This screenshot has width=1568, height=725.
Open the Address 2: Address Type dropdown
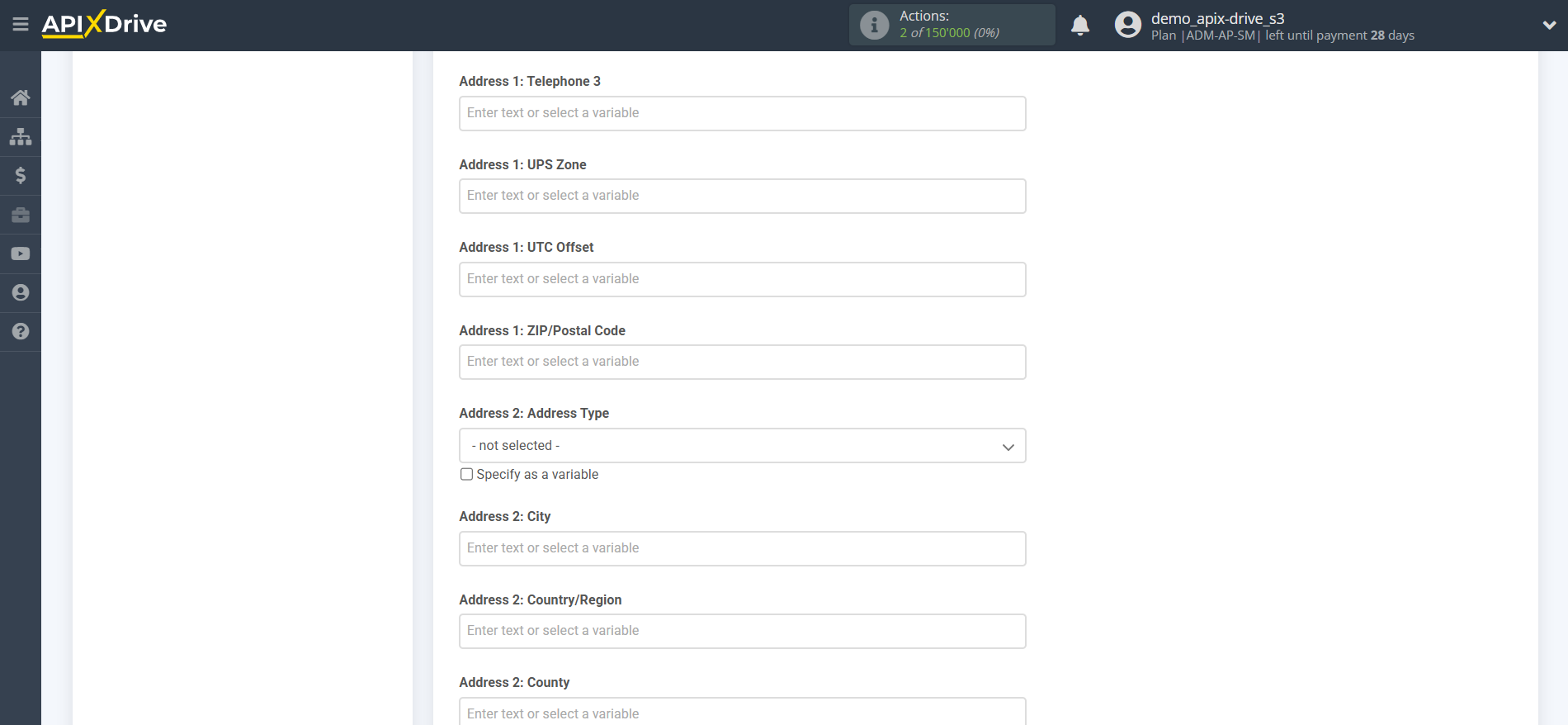(742, 445)
